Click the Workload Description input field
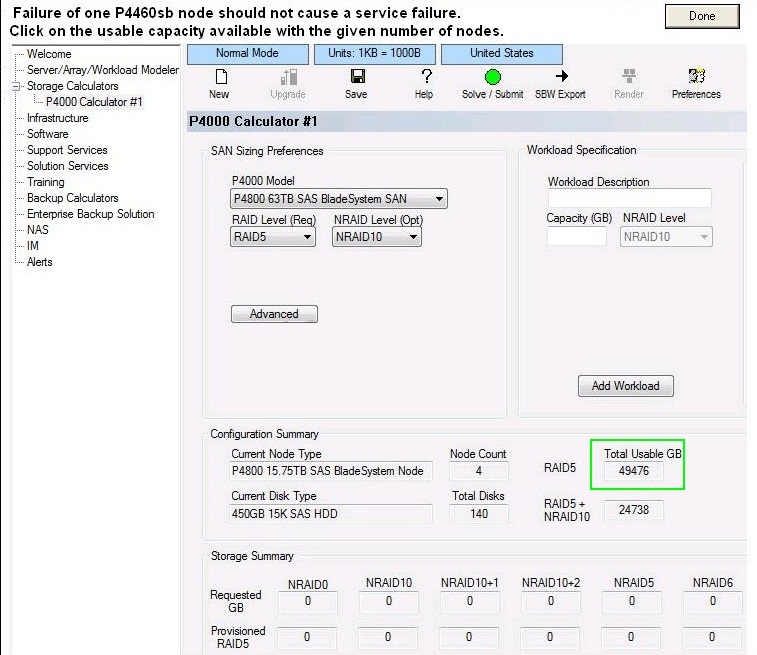This screenshot has height=655, width=757. click(630, 198)
